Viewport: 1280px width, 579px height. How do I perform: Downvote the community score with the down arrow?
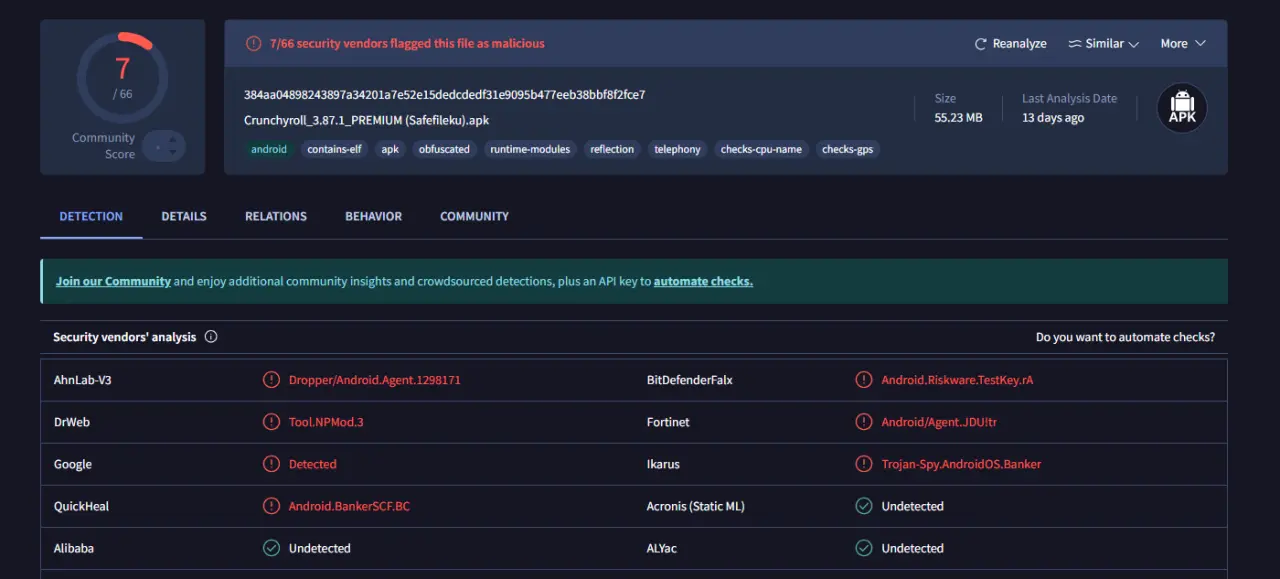(x=172, y=154)
